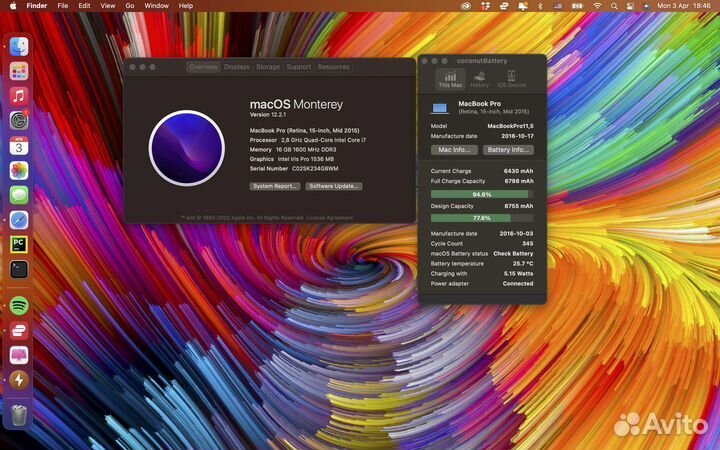Click serial number C02SK234G8WM
Screen dimensions: 720x450
tap(315, 169)
